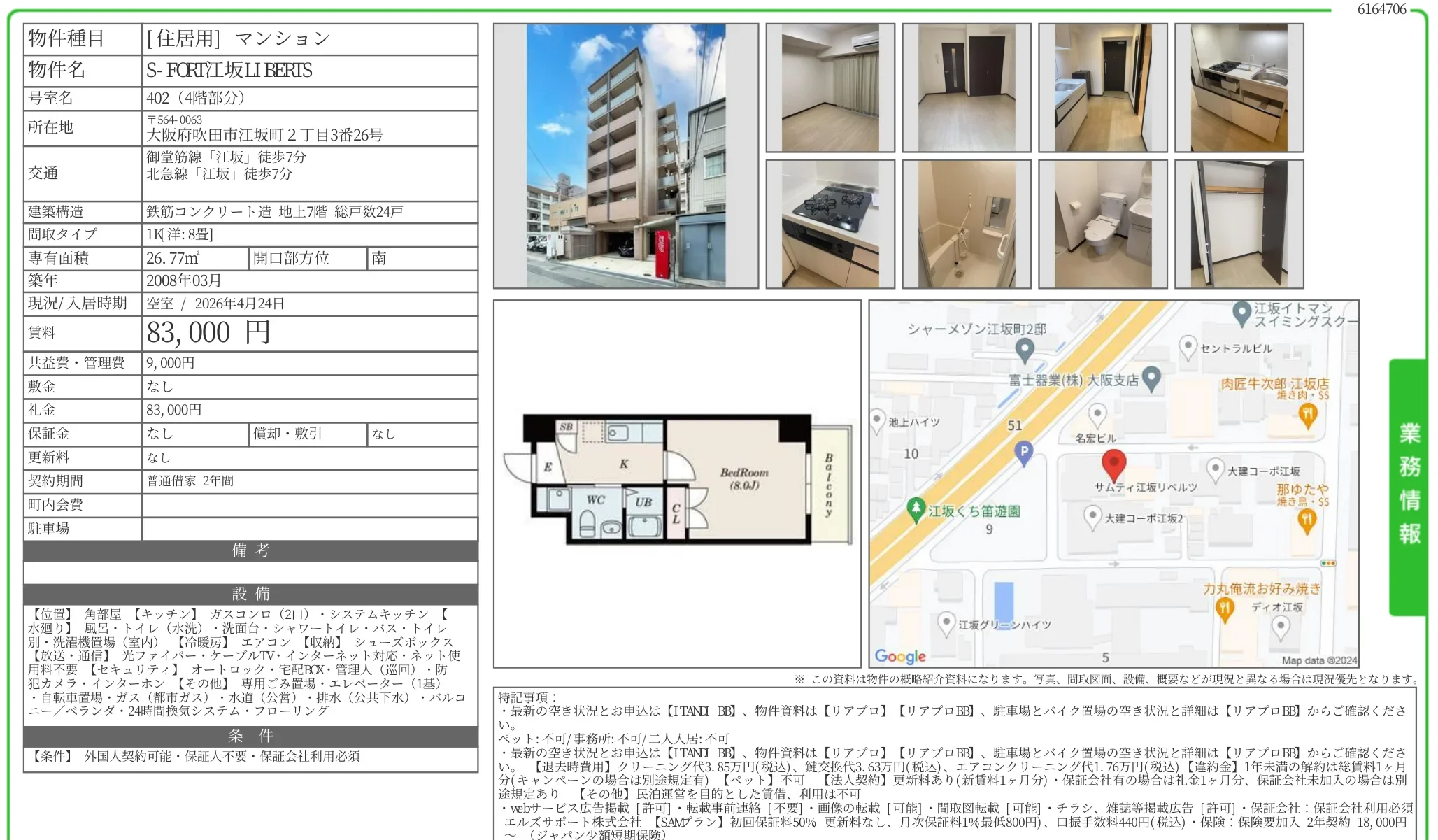Open the gas stove top photo

coord(830,224)
